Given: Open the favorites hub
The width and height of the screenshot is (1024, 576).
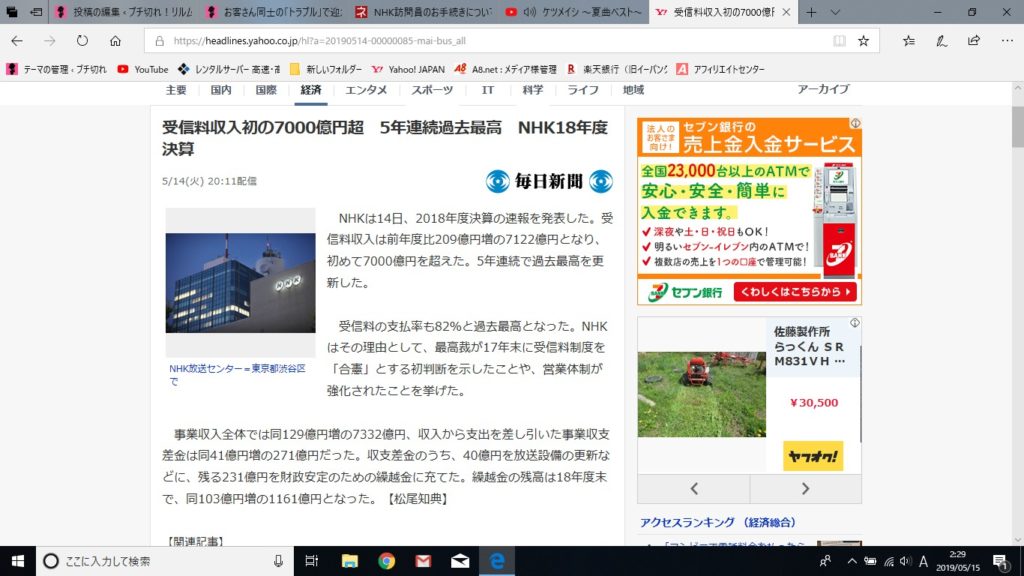Looking at the screenshot, I should pos(908,40).
